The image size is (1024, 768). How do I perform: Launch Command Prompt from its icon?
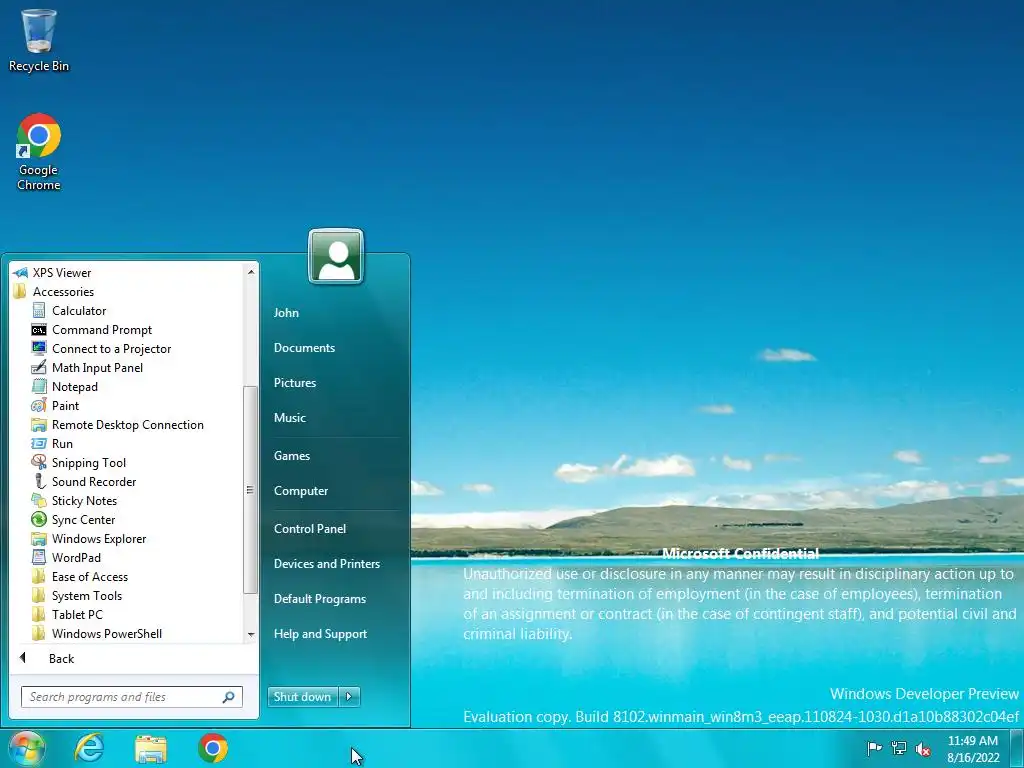pos(39,330)
